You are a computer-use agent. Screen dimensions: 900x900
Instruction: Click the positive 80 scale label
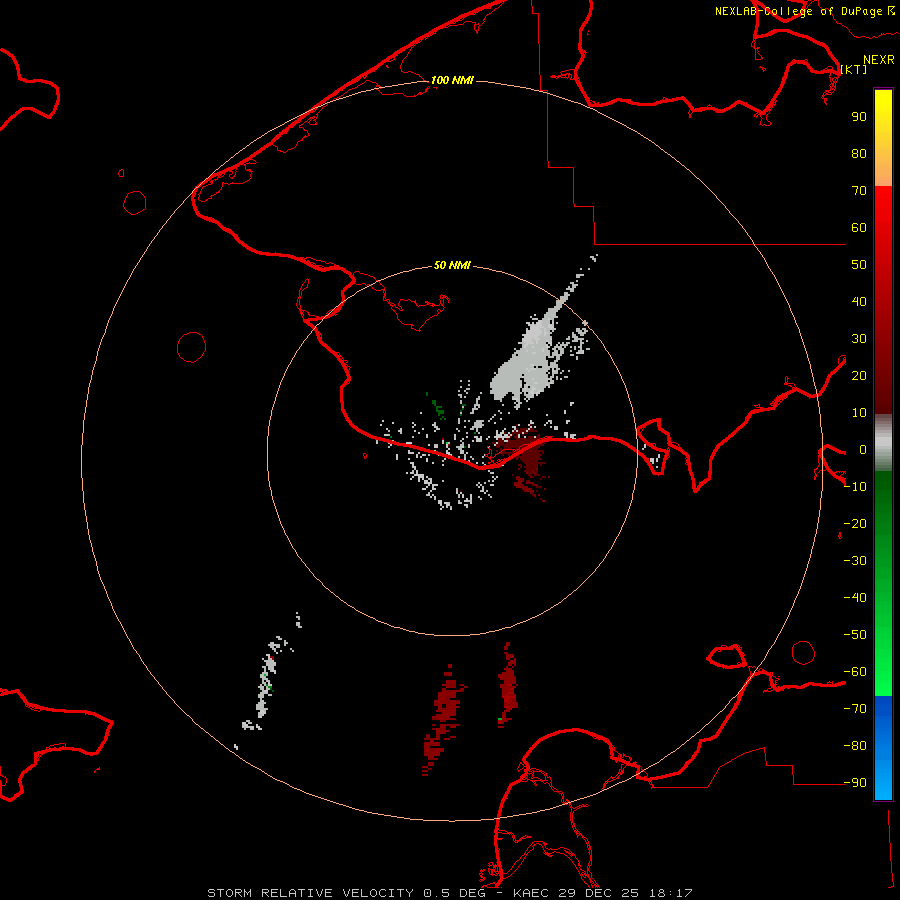coord(859,153)
